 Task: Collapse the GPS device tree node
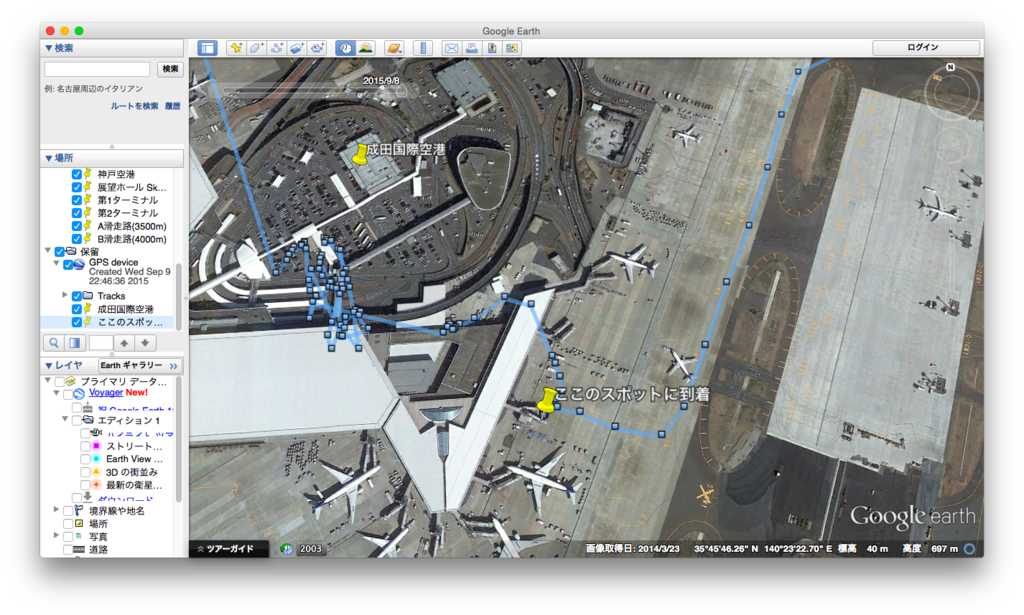coord(56,262)
